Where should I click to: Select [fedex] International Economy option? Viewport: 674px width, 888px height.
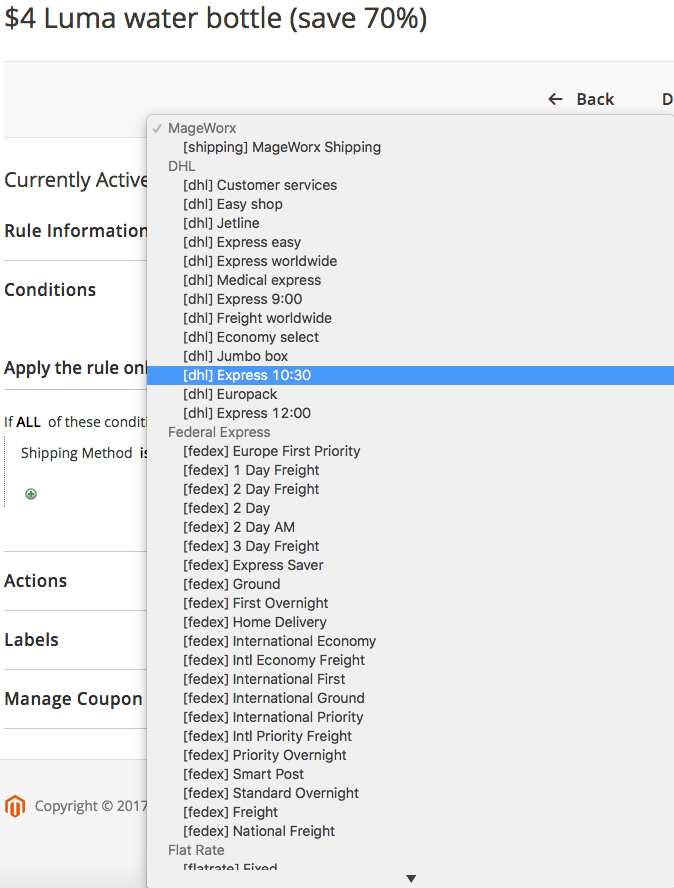point(411,641)
